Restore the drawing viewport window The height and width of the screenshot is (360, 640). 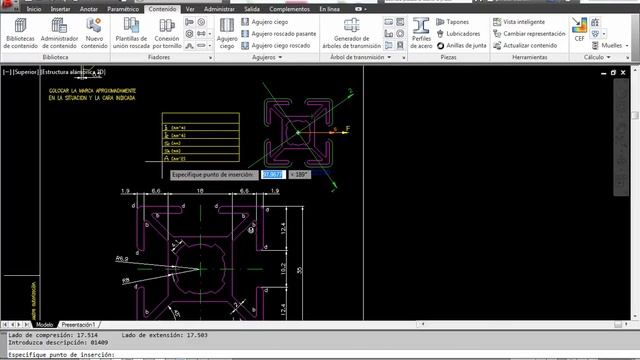(x=613, y=73)
